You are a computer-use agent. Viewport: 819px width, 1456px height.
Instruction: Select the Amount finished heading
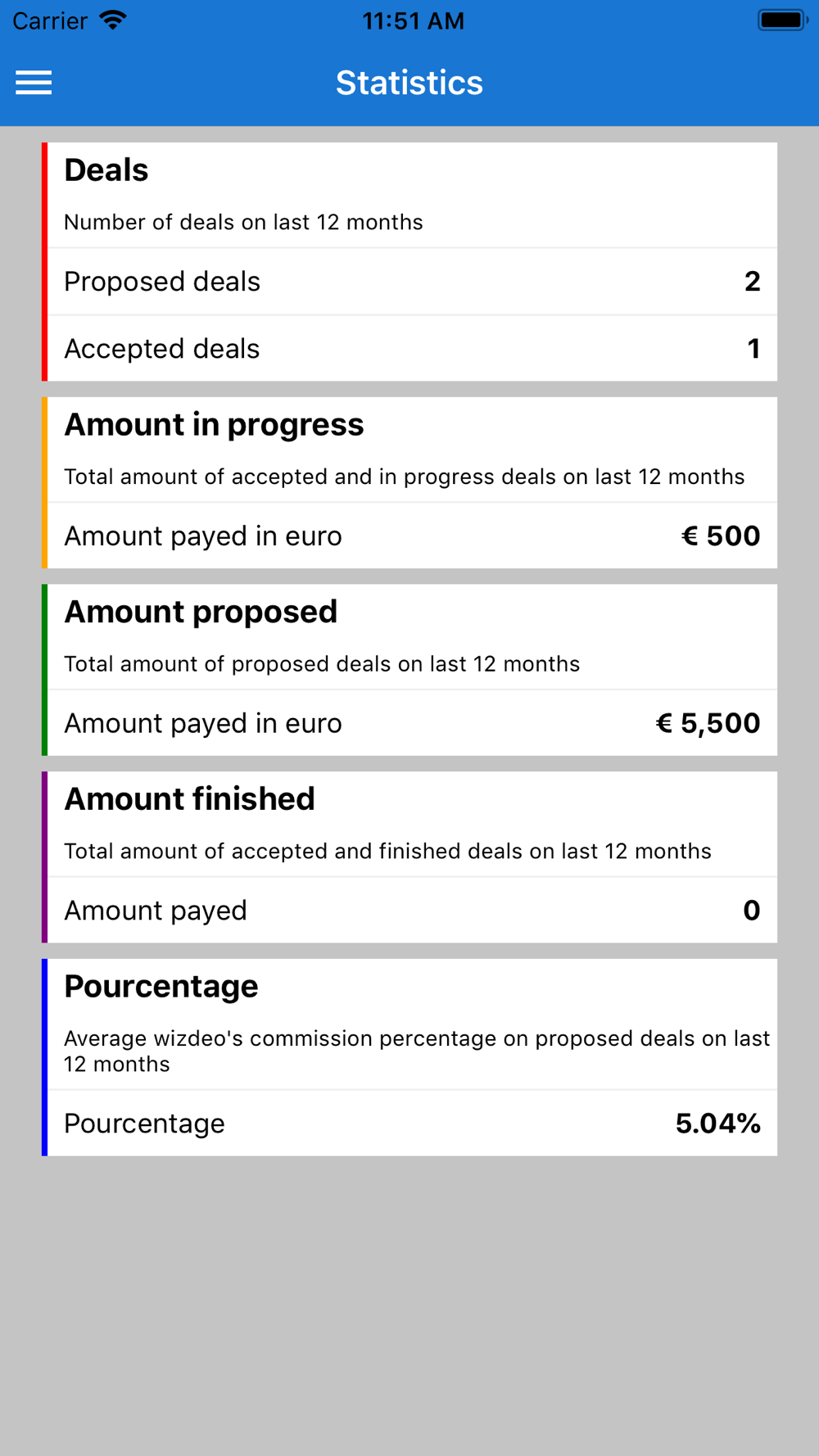[x=189, y=799]
